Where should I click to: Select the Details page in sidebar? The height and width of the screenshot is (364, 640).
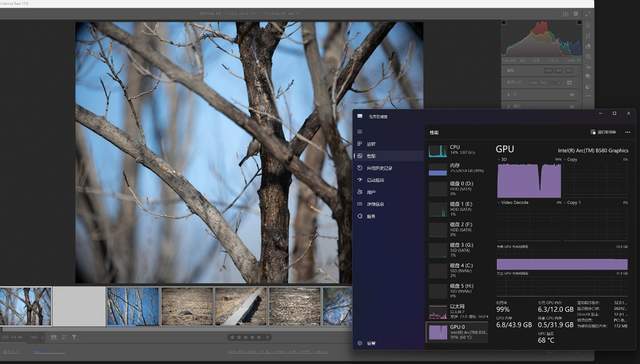tap(389, 204)
